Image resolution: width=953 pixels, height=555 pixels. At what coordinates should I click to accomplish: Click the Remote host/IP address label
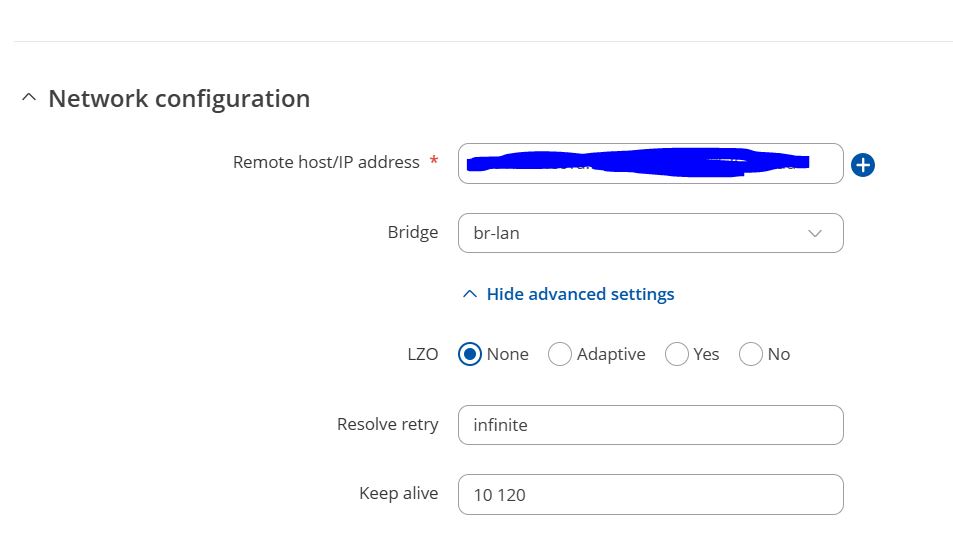point(326,162)
